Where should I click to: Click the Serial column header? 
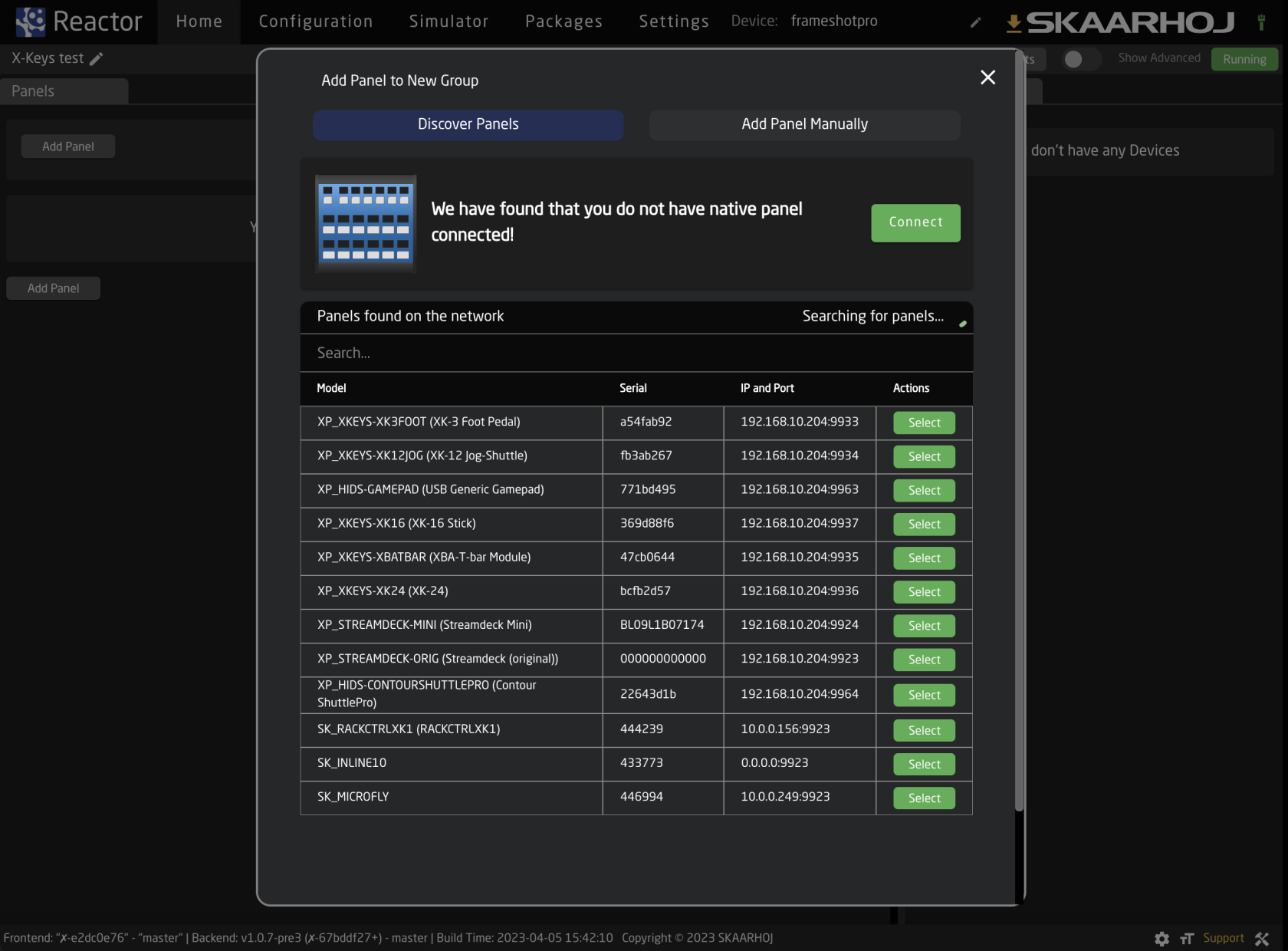633,388
